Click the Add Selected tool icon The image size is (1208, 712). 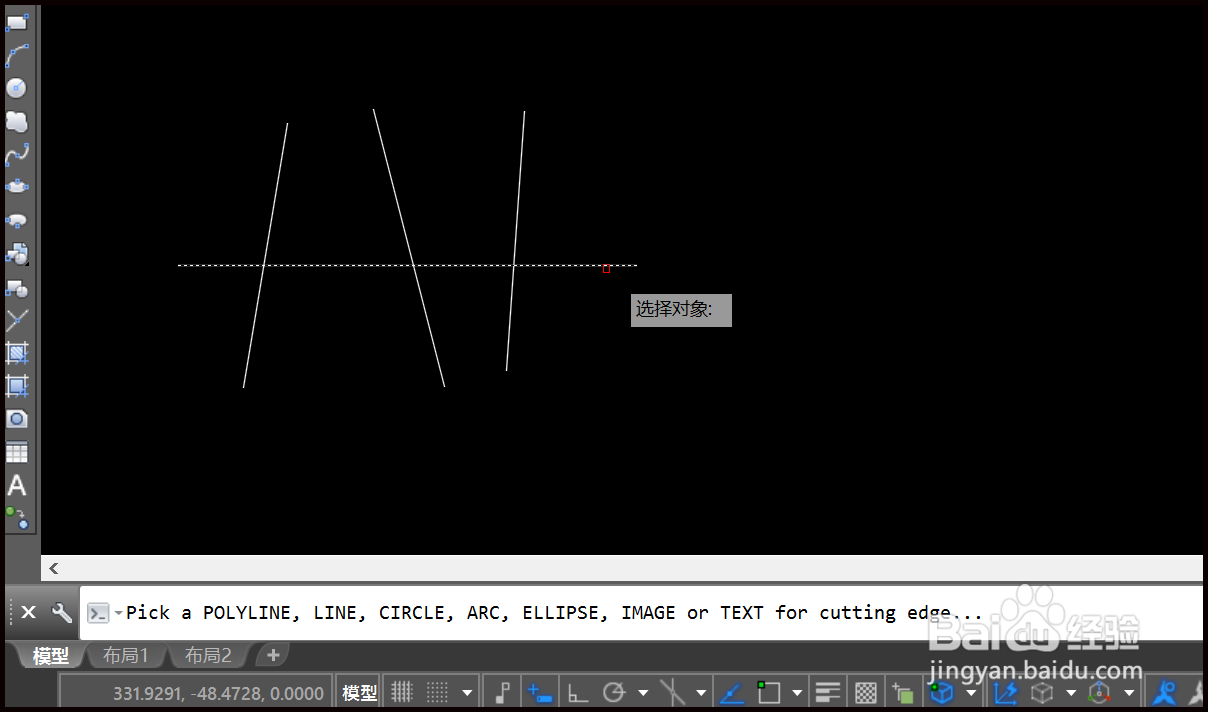(x=17, y=518)
